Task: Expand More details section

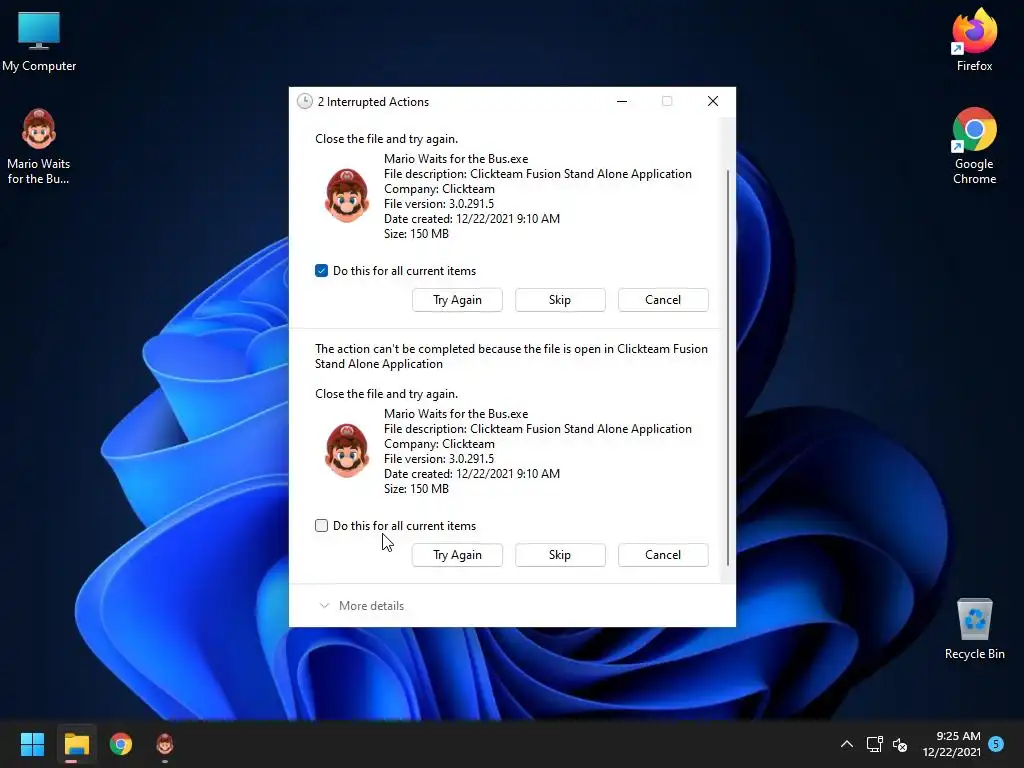Action: point(361,606)
